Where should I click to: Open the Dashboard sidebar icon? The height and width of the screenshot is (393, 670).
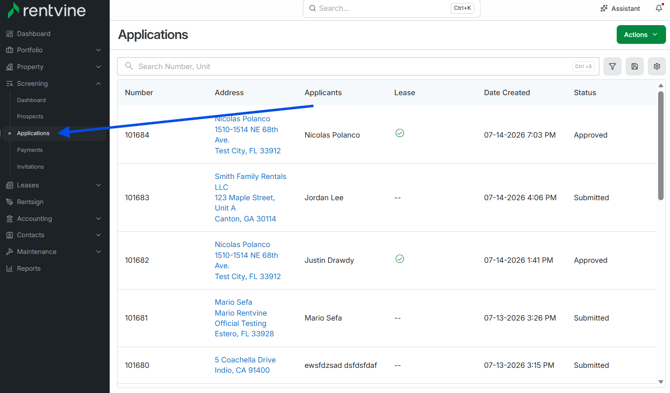point(9,34)
